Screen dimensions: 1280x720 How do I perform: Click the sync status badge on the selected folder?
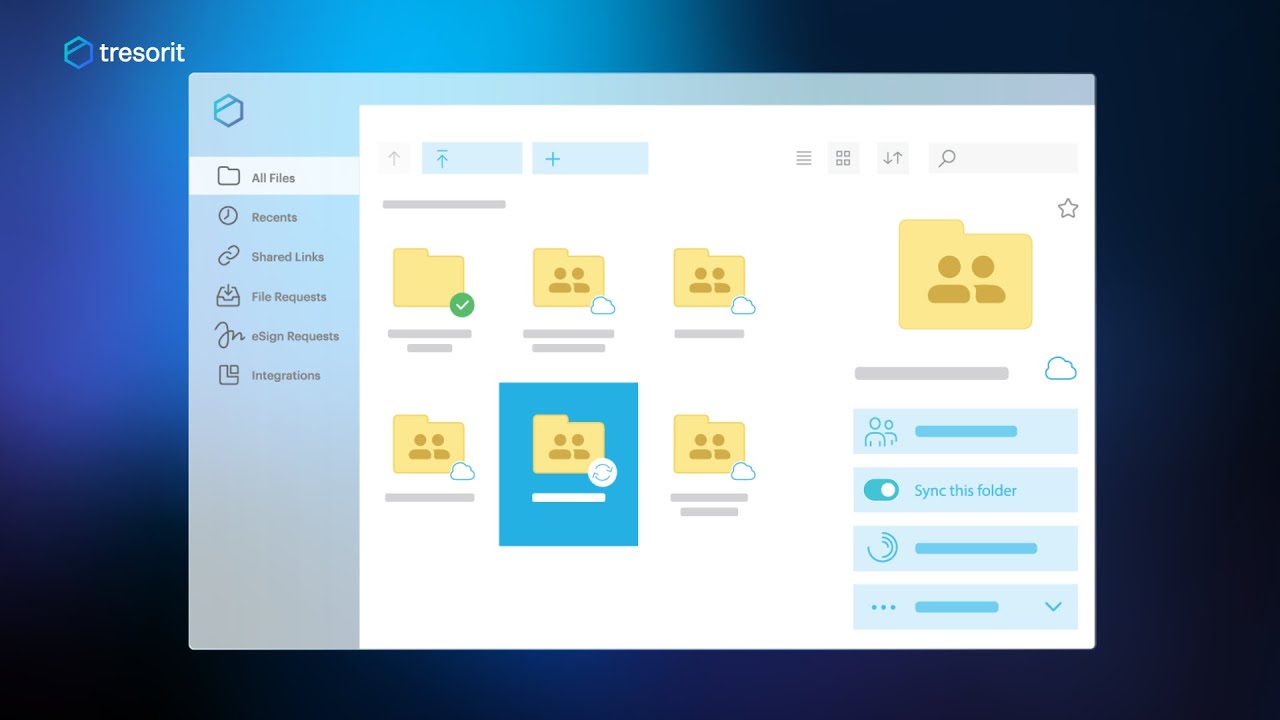[602, 472]
